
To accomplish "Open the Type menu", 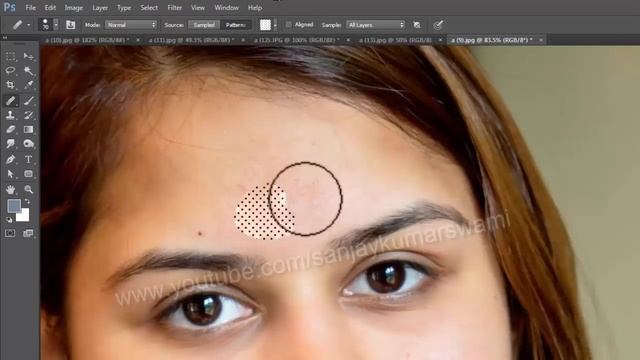I will pos(124,8).
